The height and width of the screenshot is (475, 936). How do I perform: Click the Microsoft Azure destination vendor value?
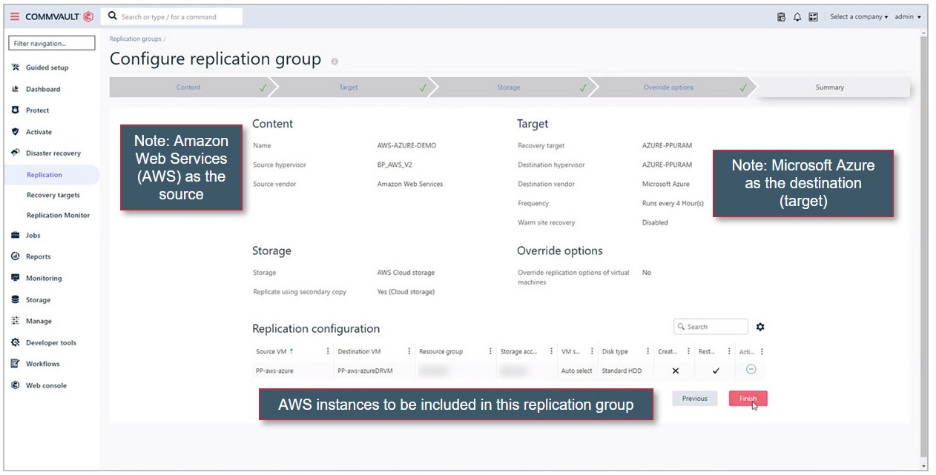666,184
